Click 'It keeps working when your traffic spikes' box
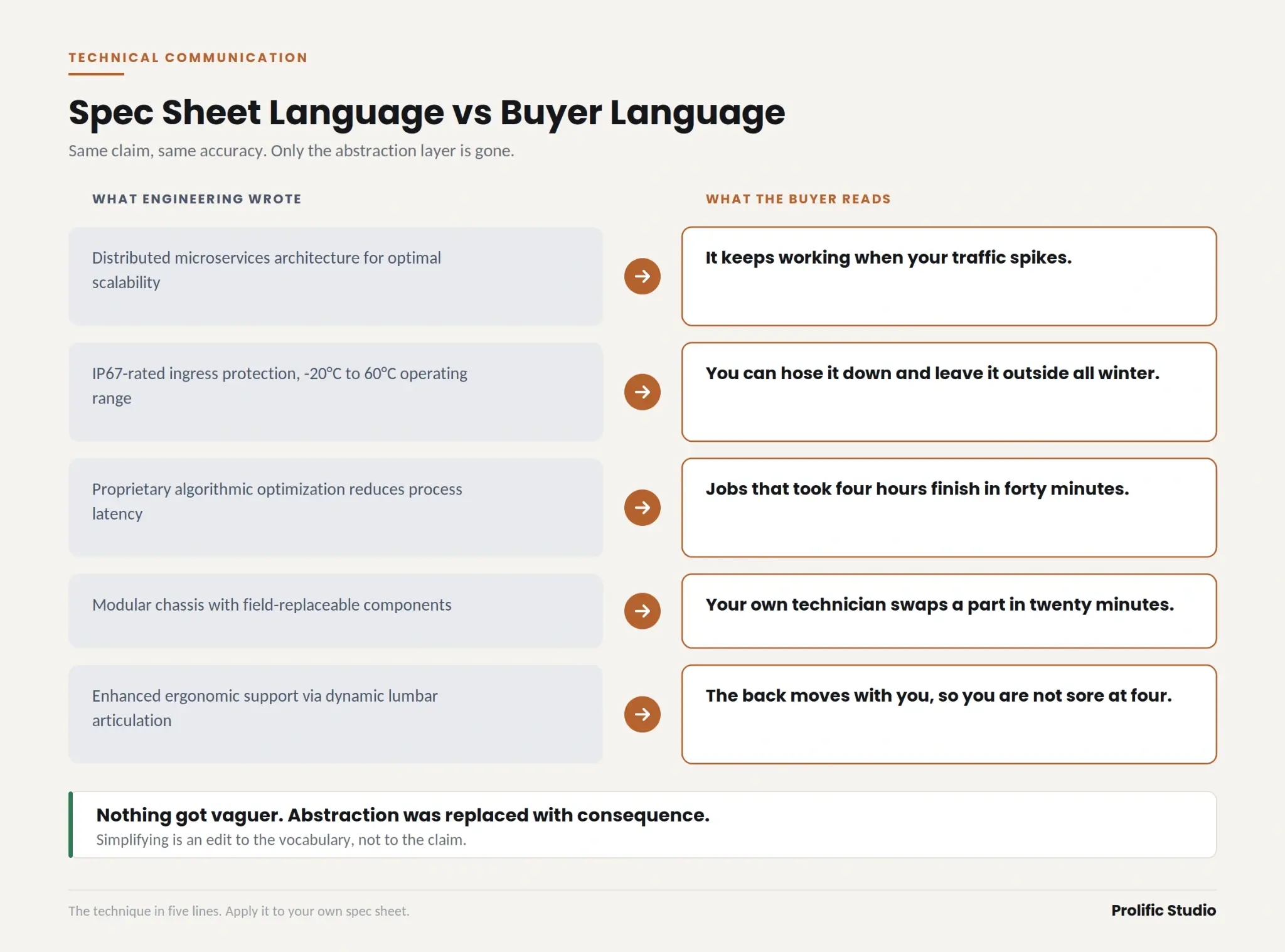This screenshot has width=1285, height=952. click(x=949, y=276)
